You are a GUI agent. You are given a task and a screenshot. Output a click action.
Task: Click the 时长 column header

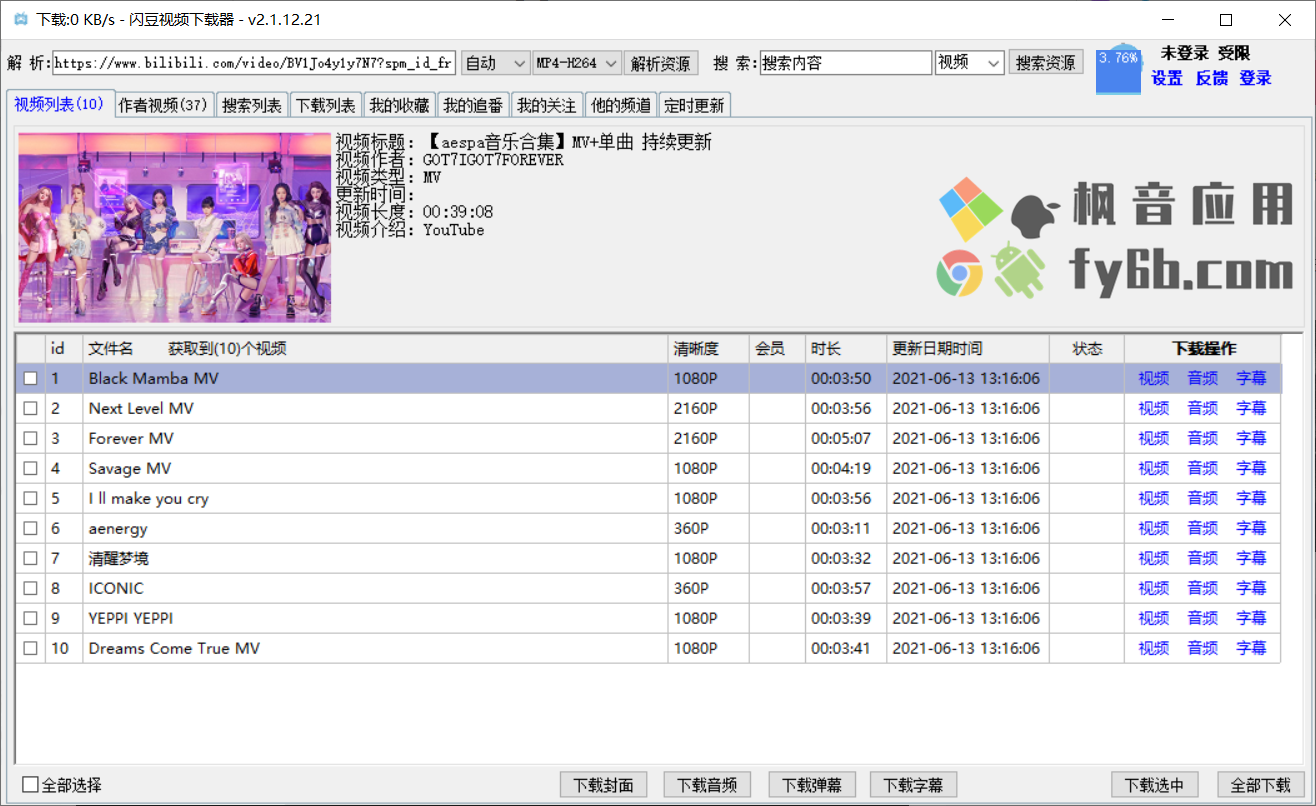point(845,349)
